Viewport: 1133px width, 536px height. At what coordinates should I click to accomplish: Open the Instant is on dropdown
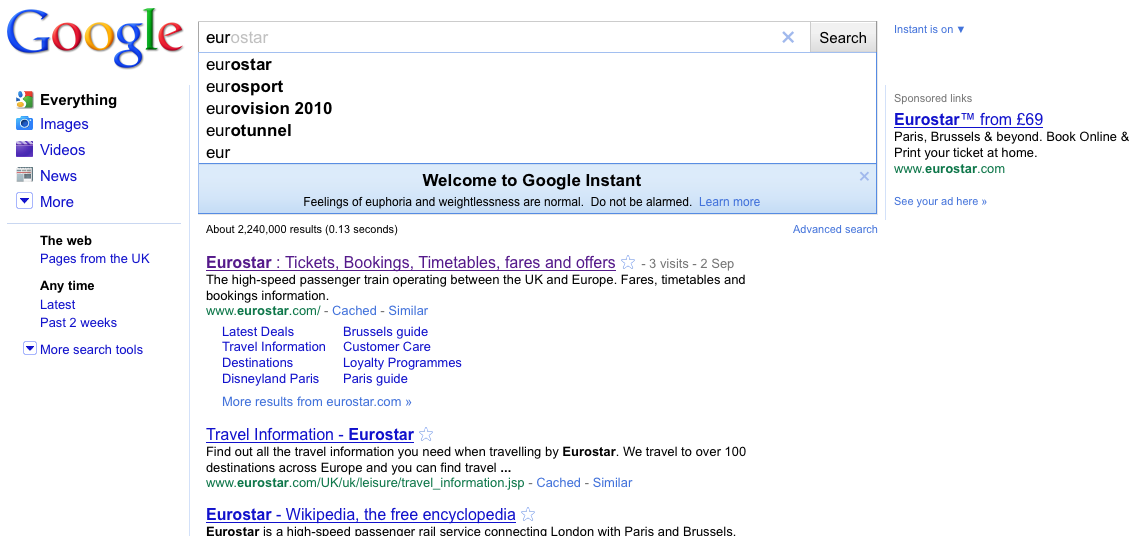point(929,30)
